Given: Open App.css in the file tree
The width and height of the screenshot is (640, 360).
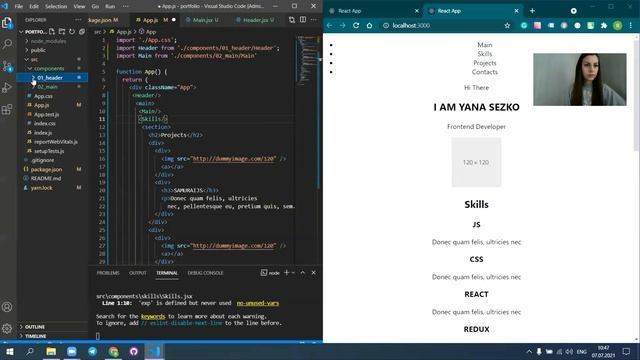Looking at the screenshot, I should click(x=43, y=96).
